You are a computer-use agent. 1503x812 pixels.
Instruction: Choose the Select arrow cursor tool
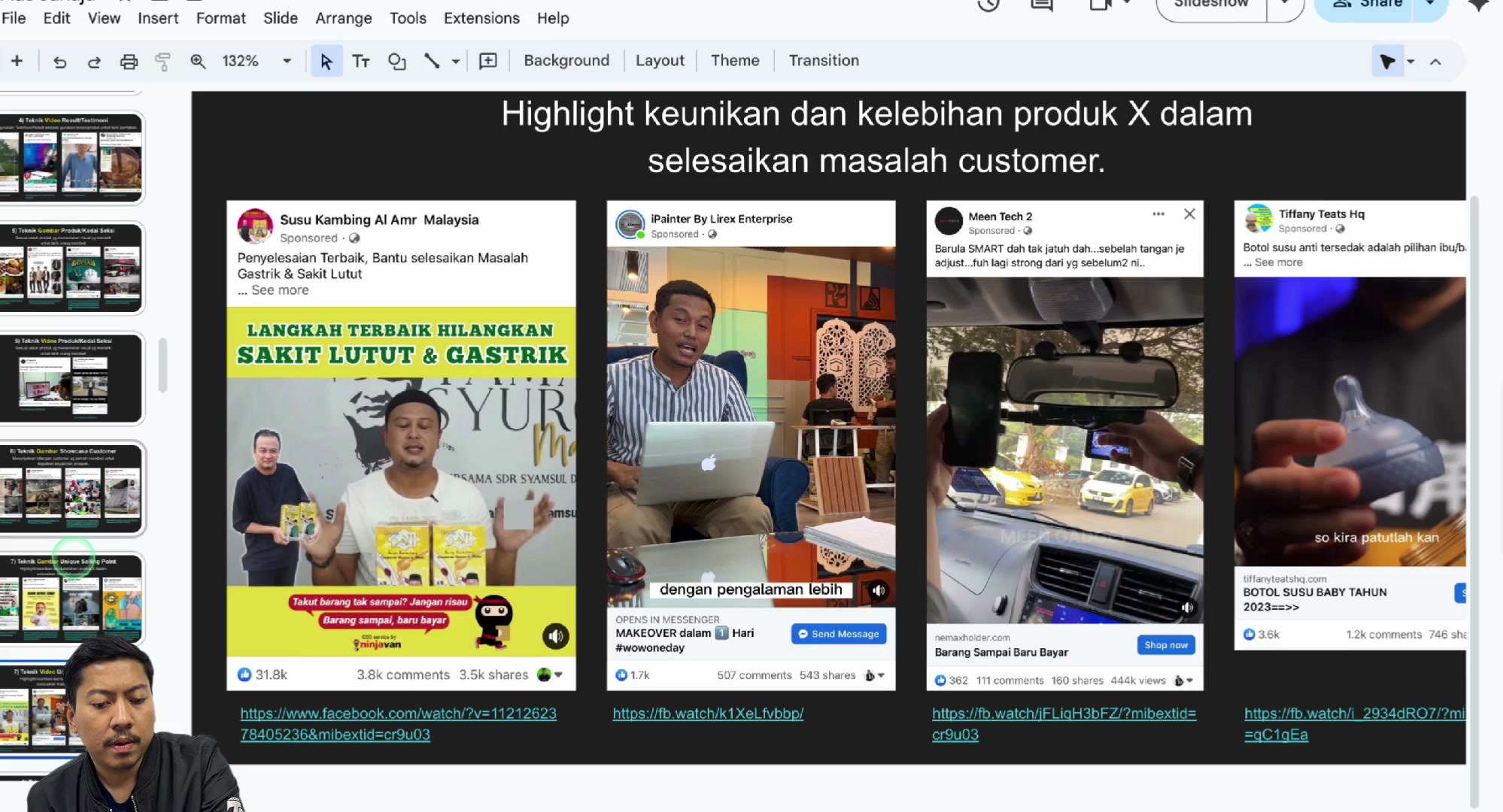pos(326,62)
